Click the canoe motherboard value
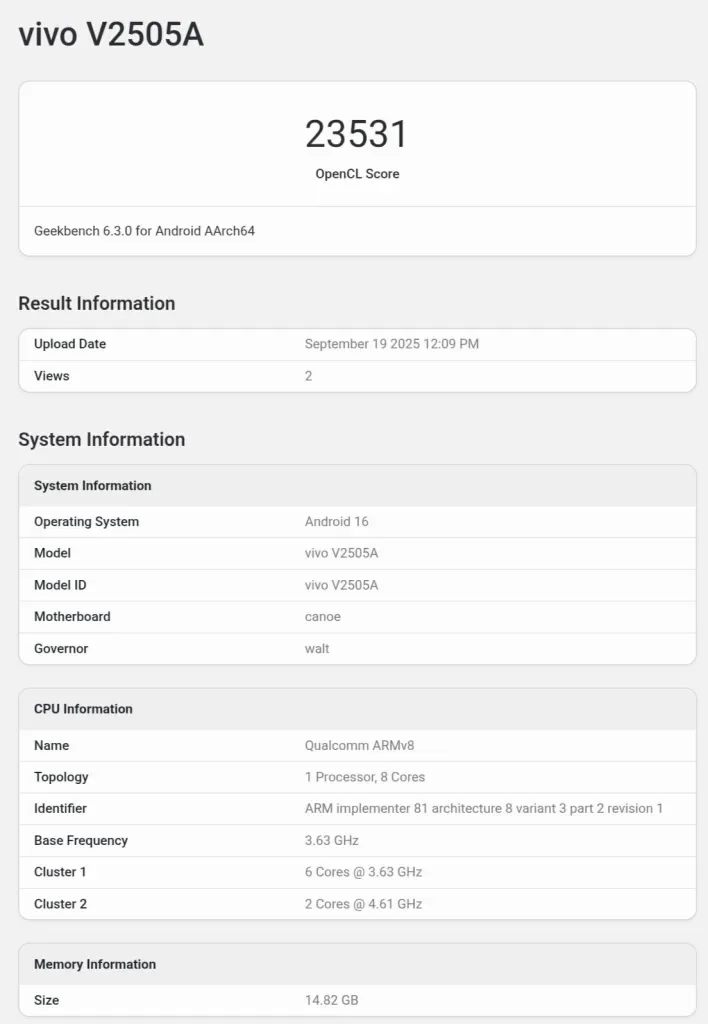The height and width of the screenshot is (1024, 708). click(322, 617)
